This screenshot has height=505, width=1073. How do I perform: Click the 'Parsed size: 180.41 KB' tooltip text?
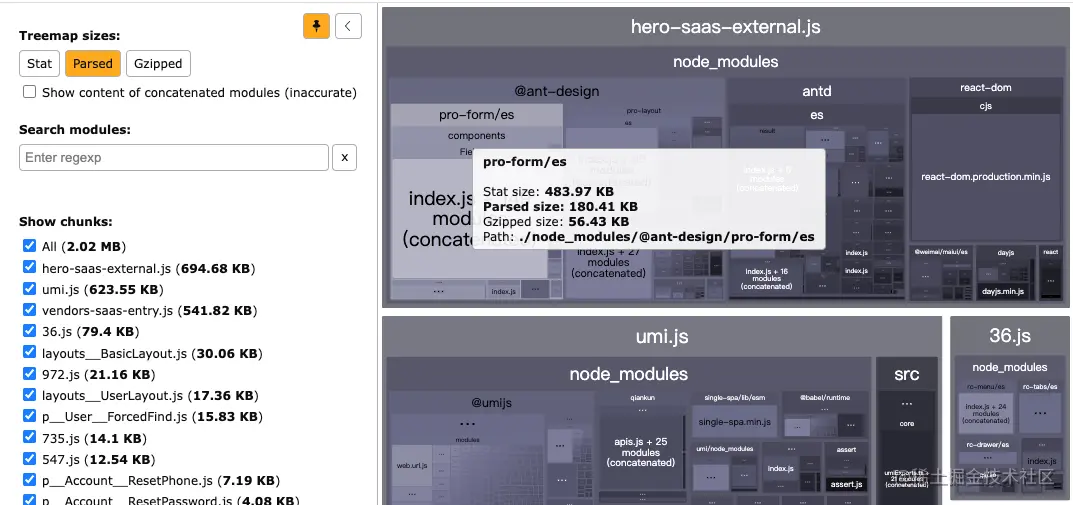pyautogui.click(x=560, y=207)
